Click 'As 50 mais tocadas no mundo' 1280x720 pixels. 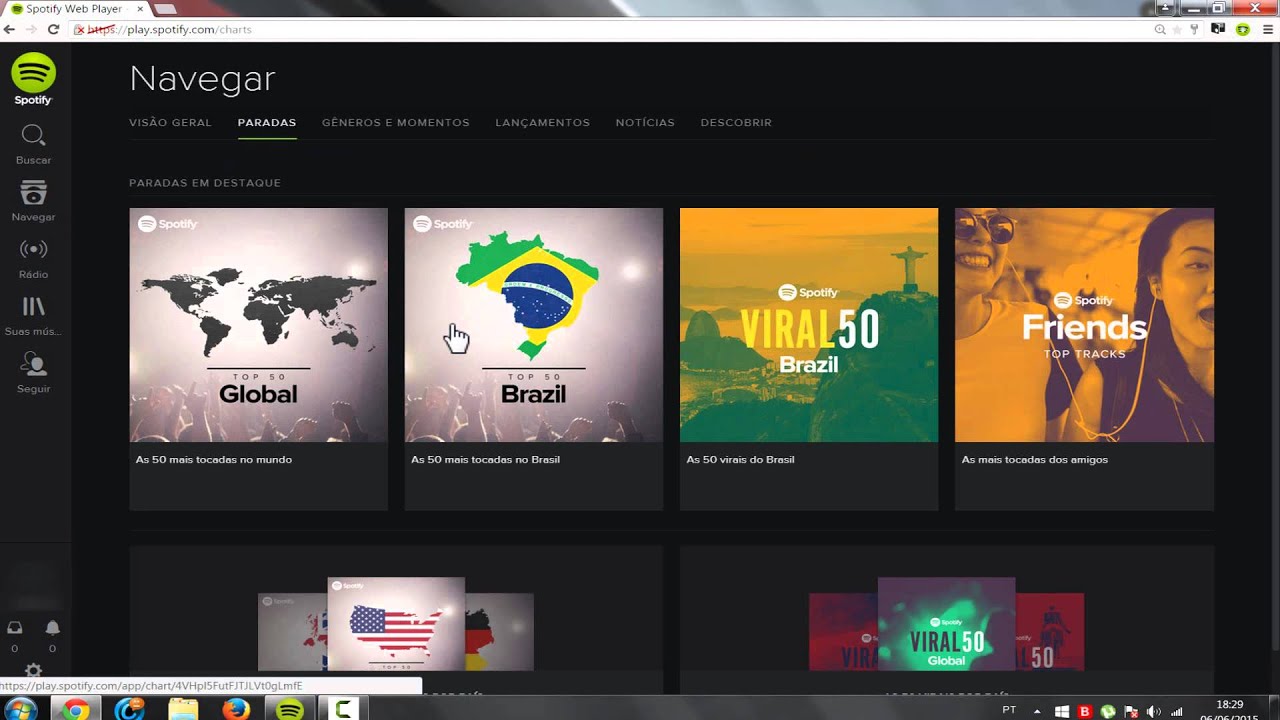214,460
